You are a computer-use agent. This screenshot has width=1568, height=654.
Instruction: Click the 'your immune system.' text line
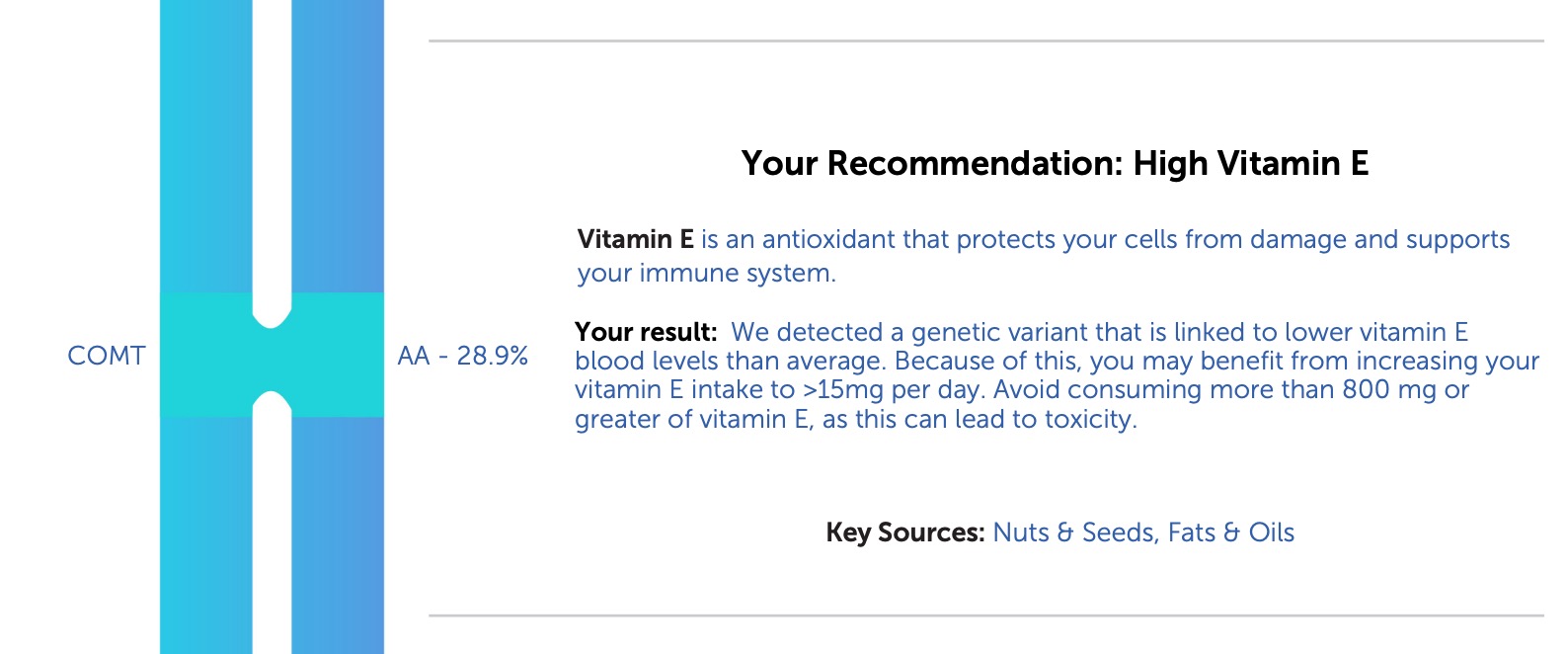[707, 274]
